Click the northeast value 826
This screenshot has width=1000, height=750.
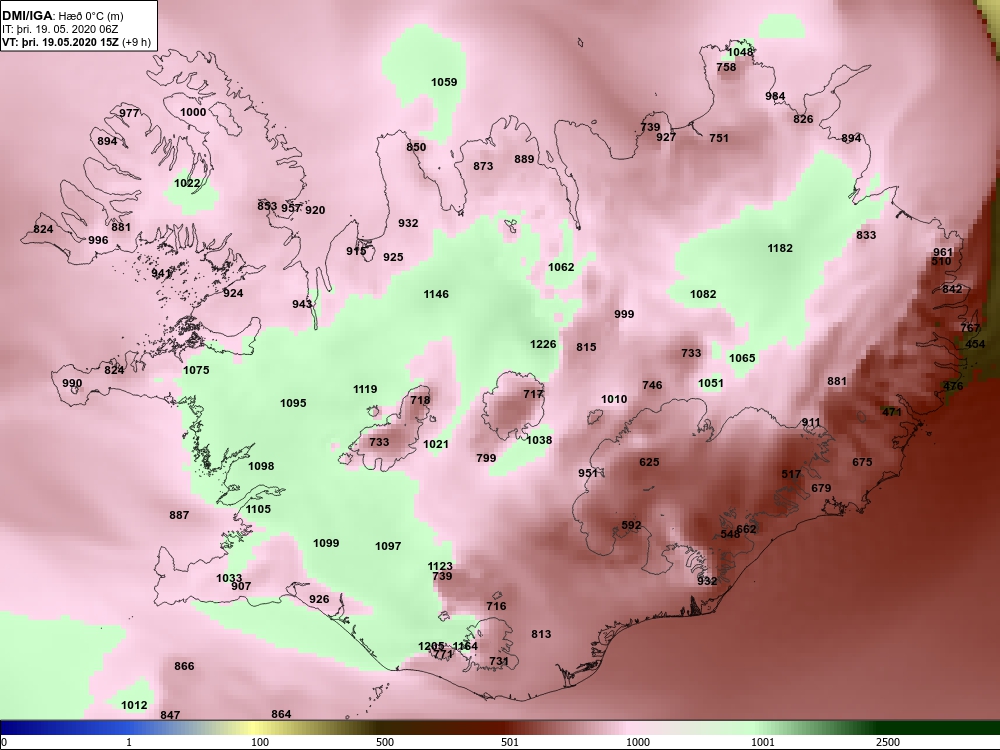[x=803, y=119]
